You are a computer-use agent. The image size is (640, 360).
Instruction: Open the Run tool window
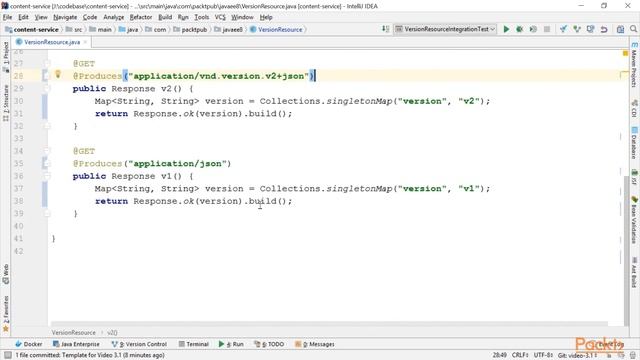(231, 344)
